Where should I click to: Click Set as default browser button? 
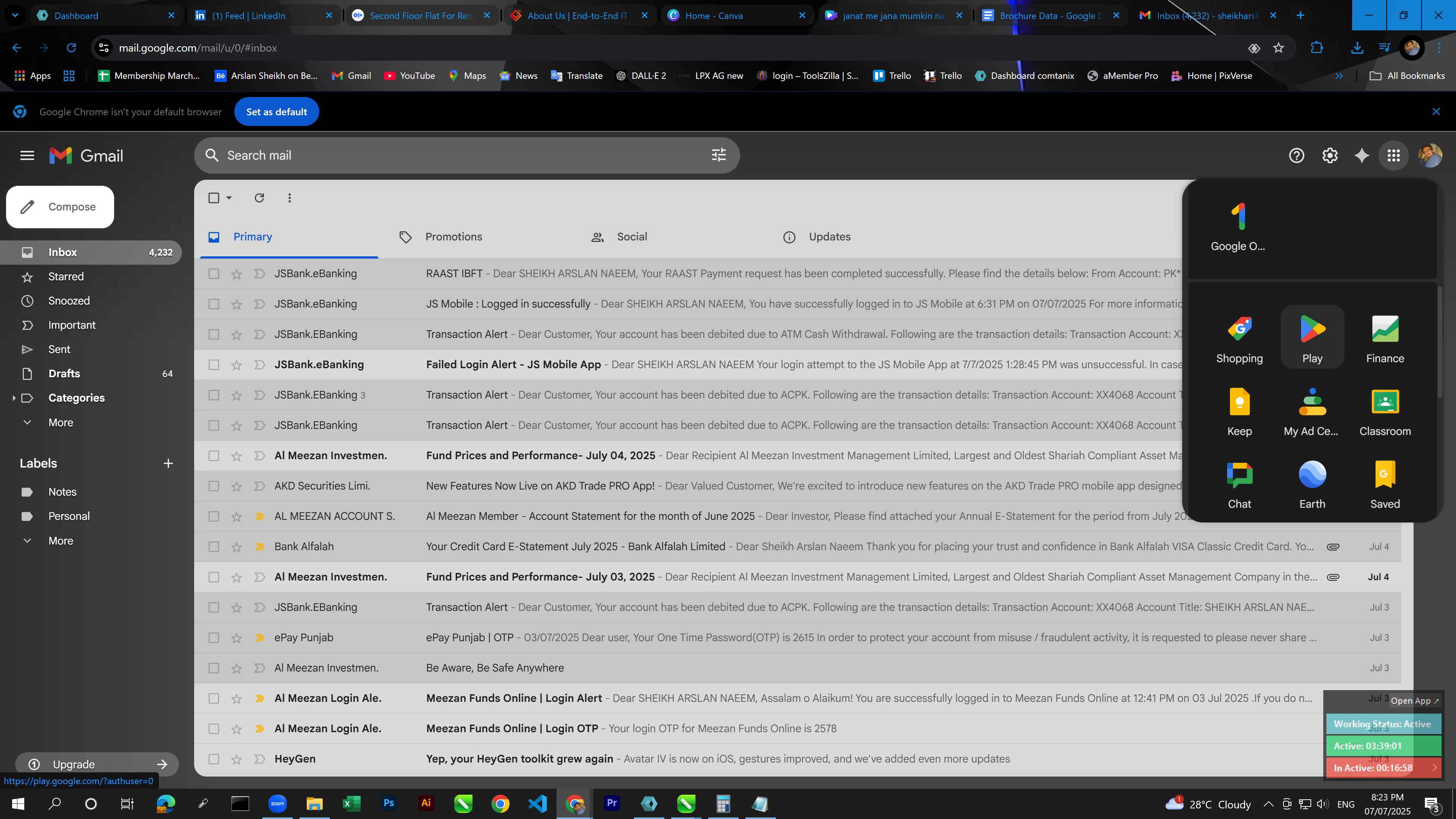tap(276, 112)
